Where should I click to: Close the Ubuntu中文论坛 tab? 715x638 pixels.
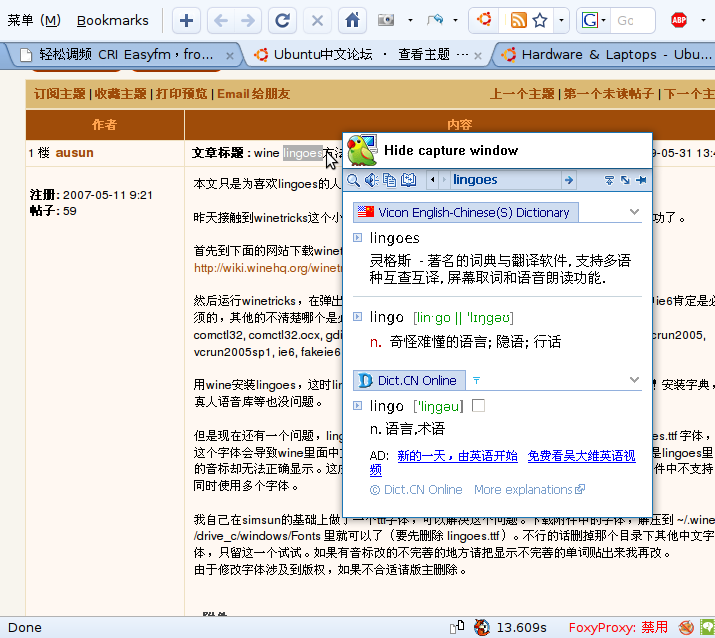[478, 56]
